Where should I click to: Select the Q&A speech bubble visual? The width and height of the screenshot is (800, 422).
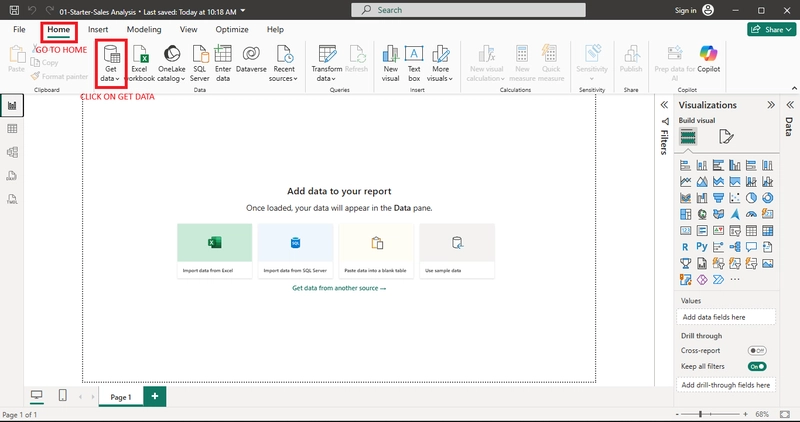tap(751, 247)
